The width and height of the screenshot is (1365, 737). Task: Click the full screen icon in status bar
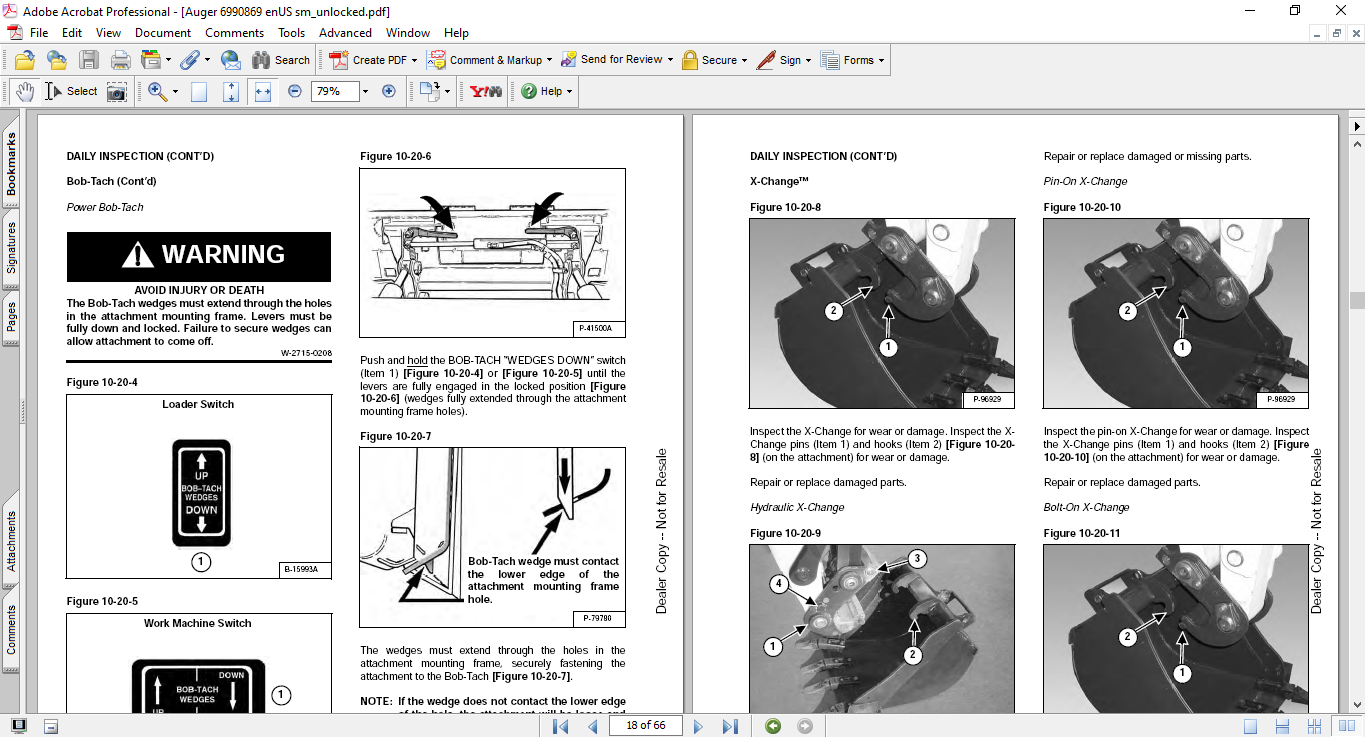coord(19,726)
